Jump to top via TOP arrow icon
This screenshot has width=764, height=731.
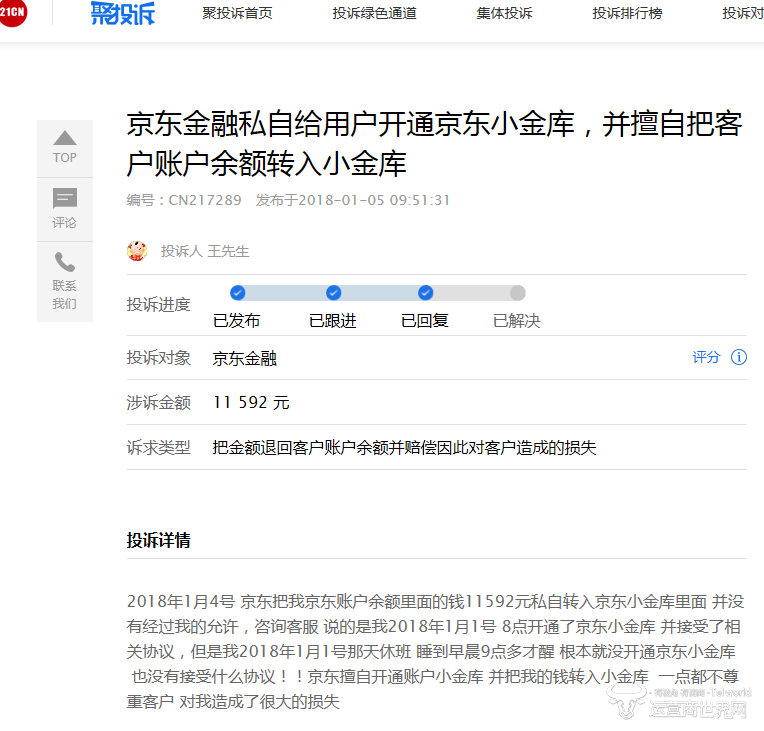[x=65, y=138]
